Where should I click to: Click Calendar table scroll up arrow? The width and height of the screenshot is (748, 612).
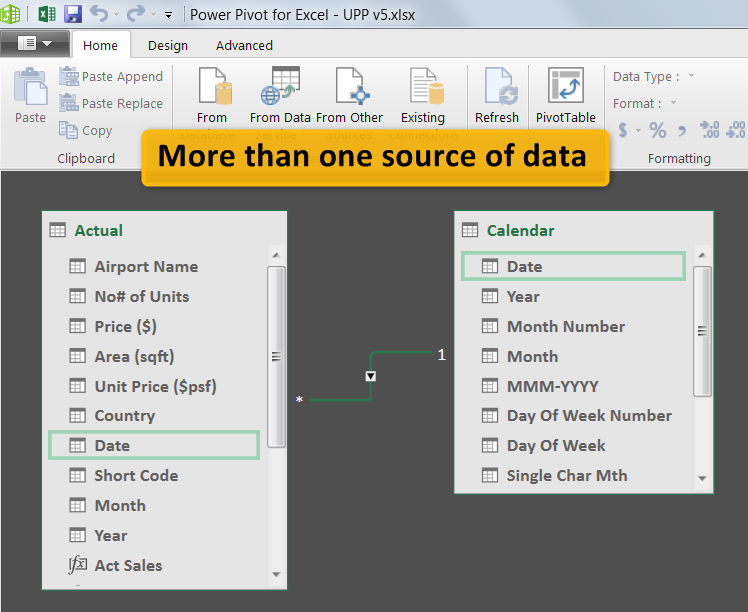pyautogui.click(x=702, y=255)
